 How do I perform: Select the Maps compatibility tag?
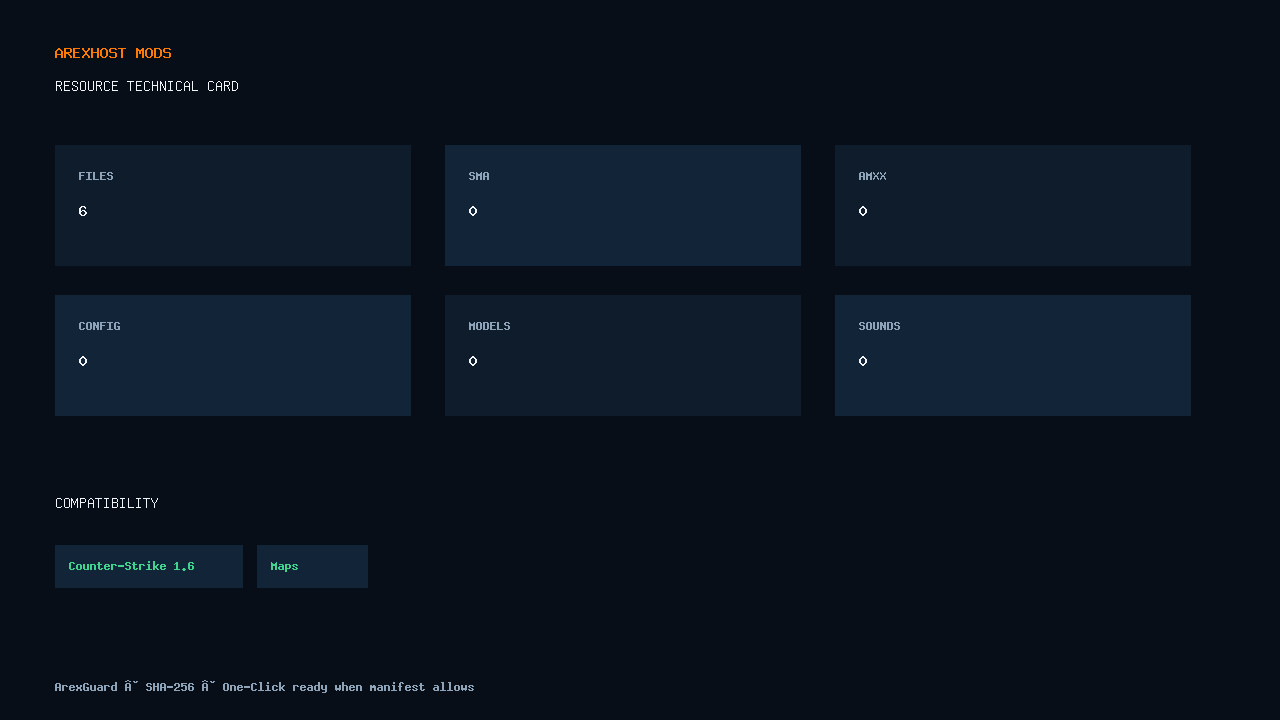coord(312,566)
